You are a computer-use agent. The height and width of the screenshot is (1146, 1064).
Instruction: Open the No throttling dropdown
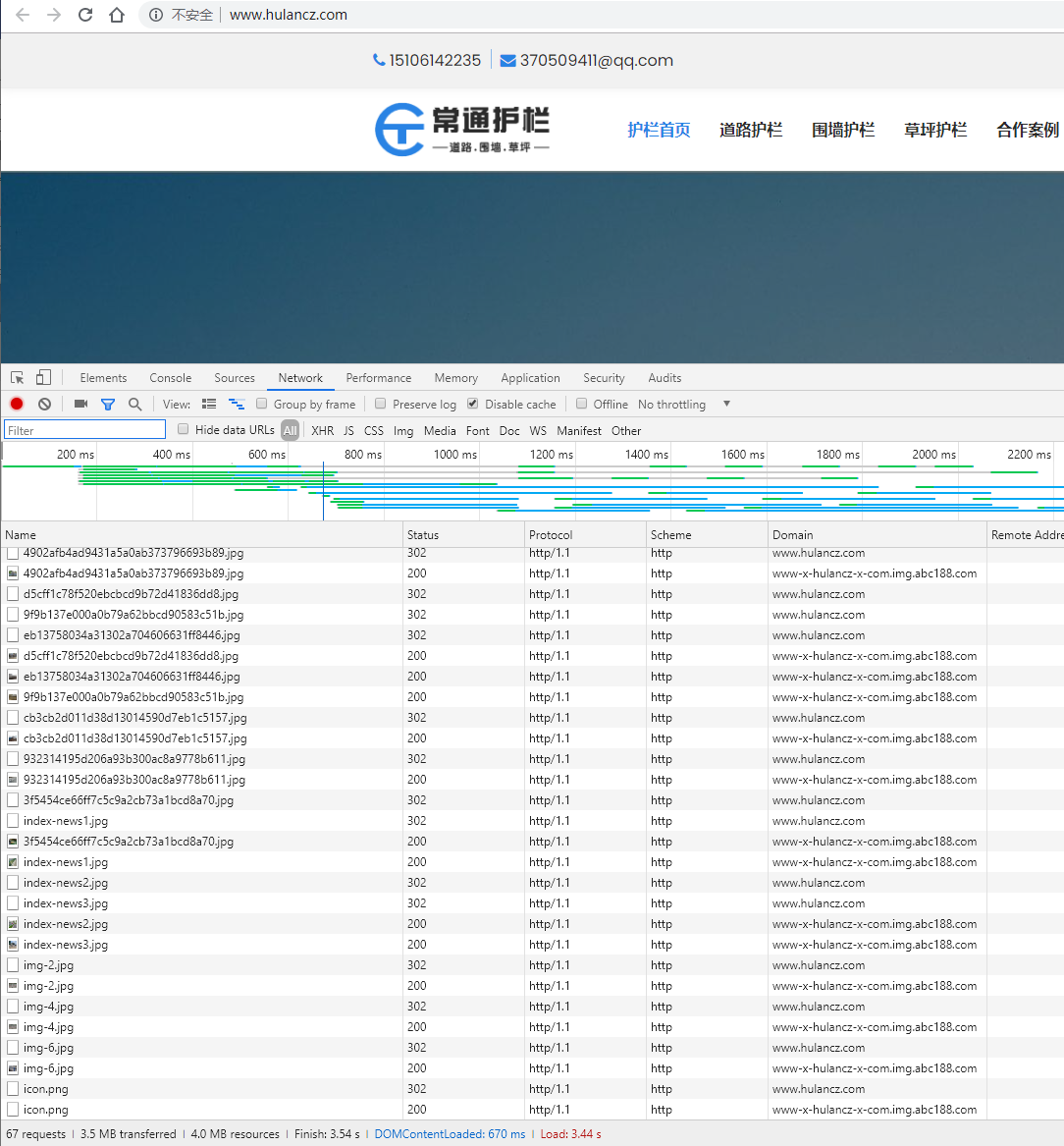click(x=684, y=404)
